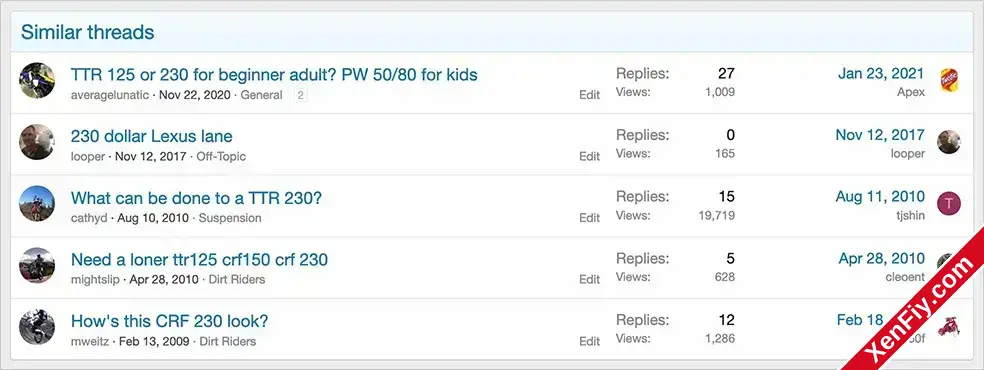This screenshot has height=370, width=984.
Task: Open the Aug 11, 2010 last post date
Action: coord(880,196)
